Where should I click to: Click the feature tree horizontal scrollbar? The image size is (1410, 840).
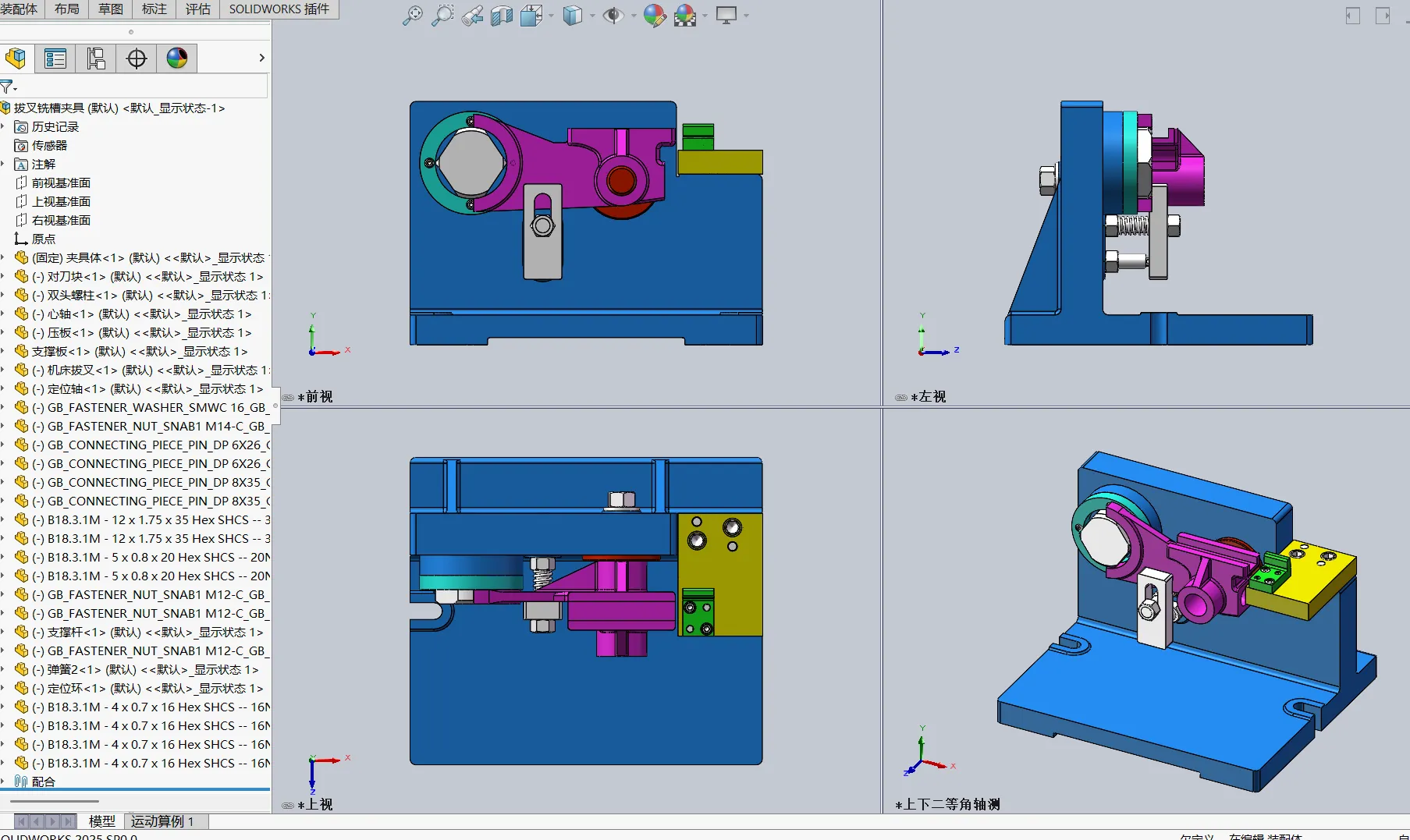(x=55, y=801)
